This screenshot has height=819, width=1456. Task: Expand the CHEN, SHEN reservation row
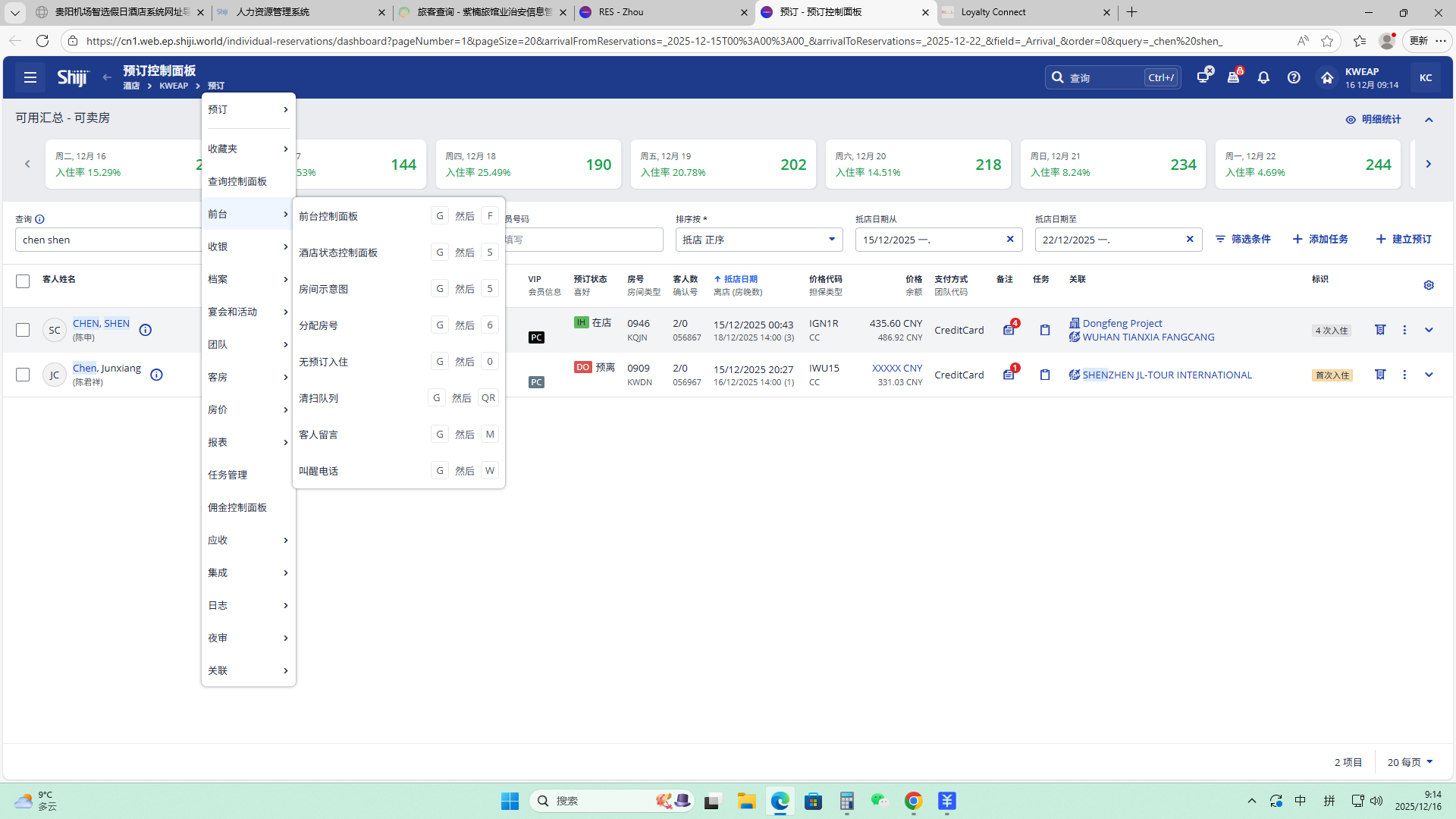(1429, 330)
